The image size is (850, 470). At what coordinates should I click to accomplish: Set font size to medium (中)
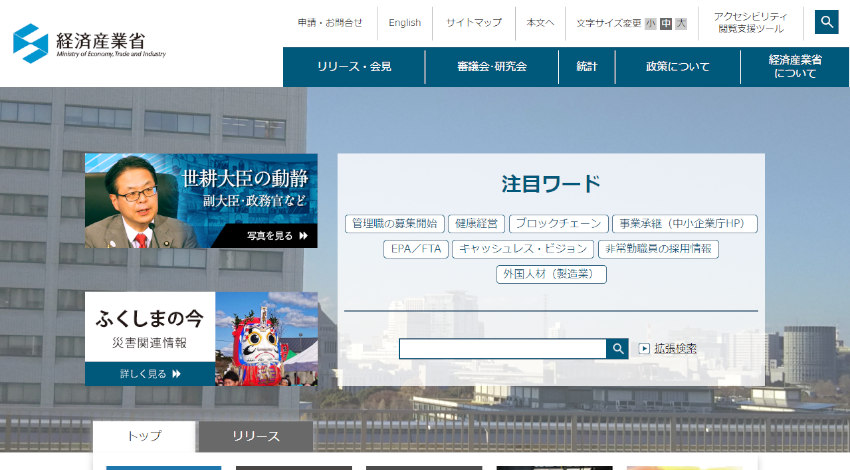coord(666,23)
